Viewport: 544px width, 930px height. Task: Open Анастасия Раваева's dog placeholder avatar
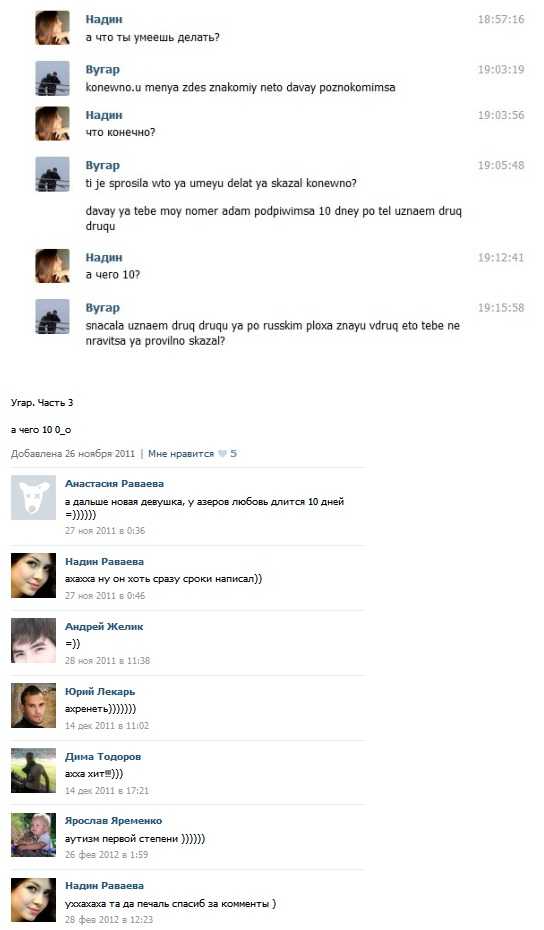coord(33,498)
